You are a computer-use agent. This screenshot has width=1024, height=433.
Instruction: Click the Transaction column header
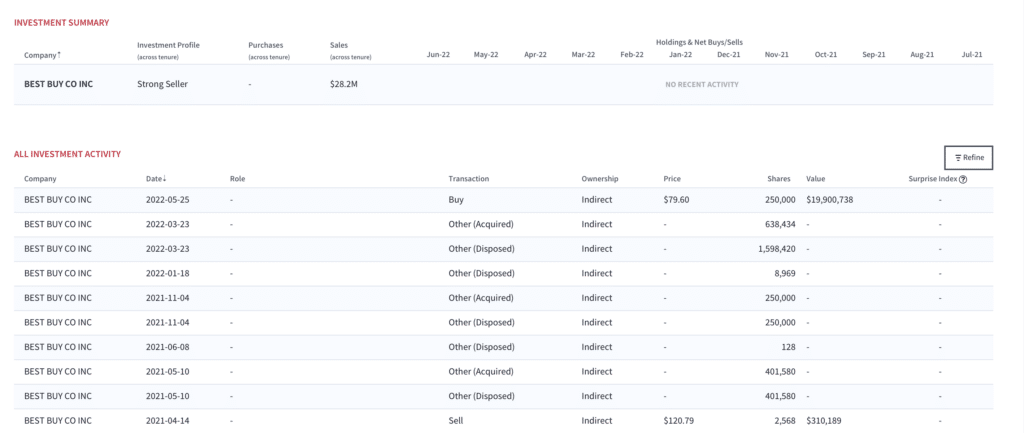[469, 178]
